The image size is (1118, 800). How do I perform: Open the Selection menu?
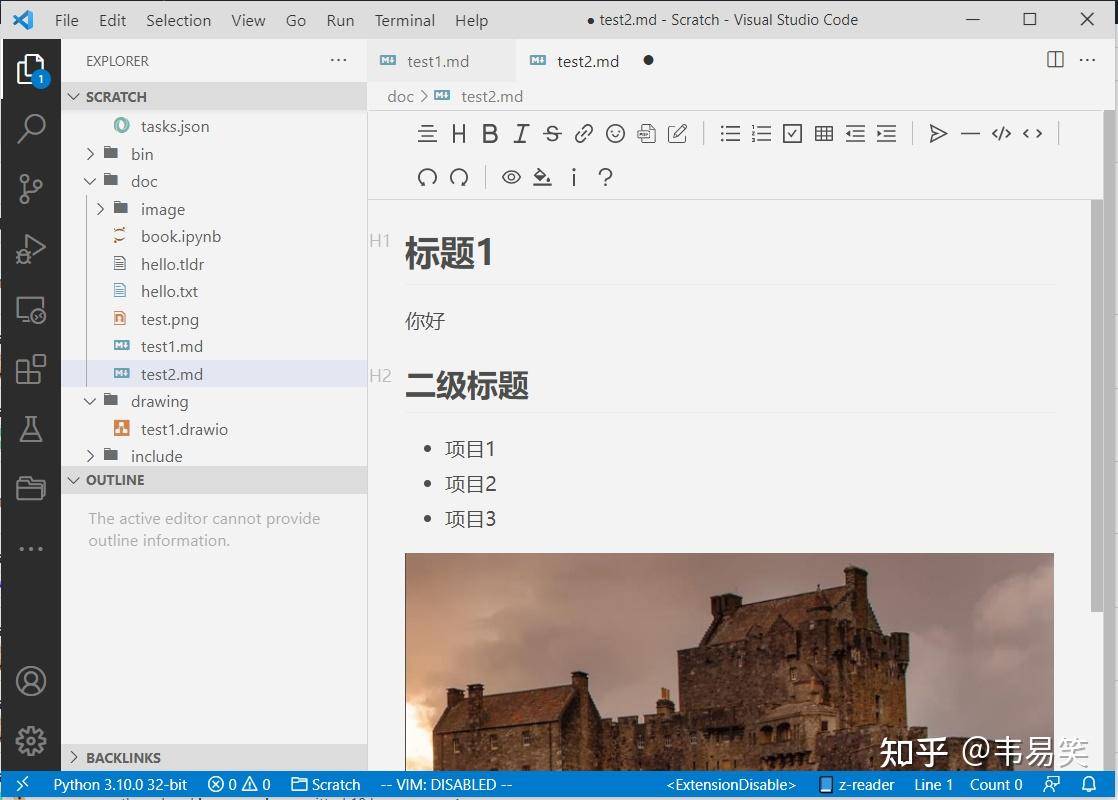(178, 20)
